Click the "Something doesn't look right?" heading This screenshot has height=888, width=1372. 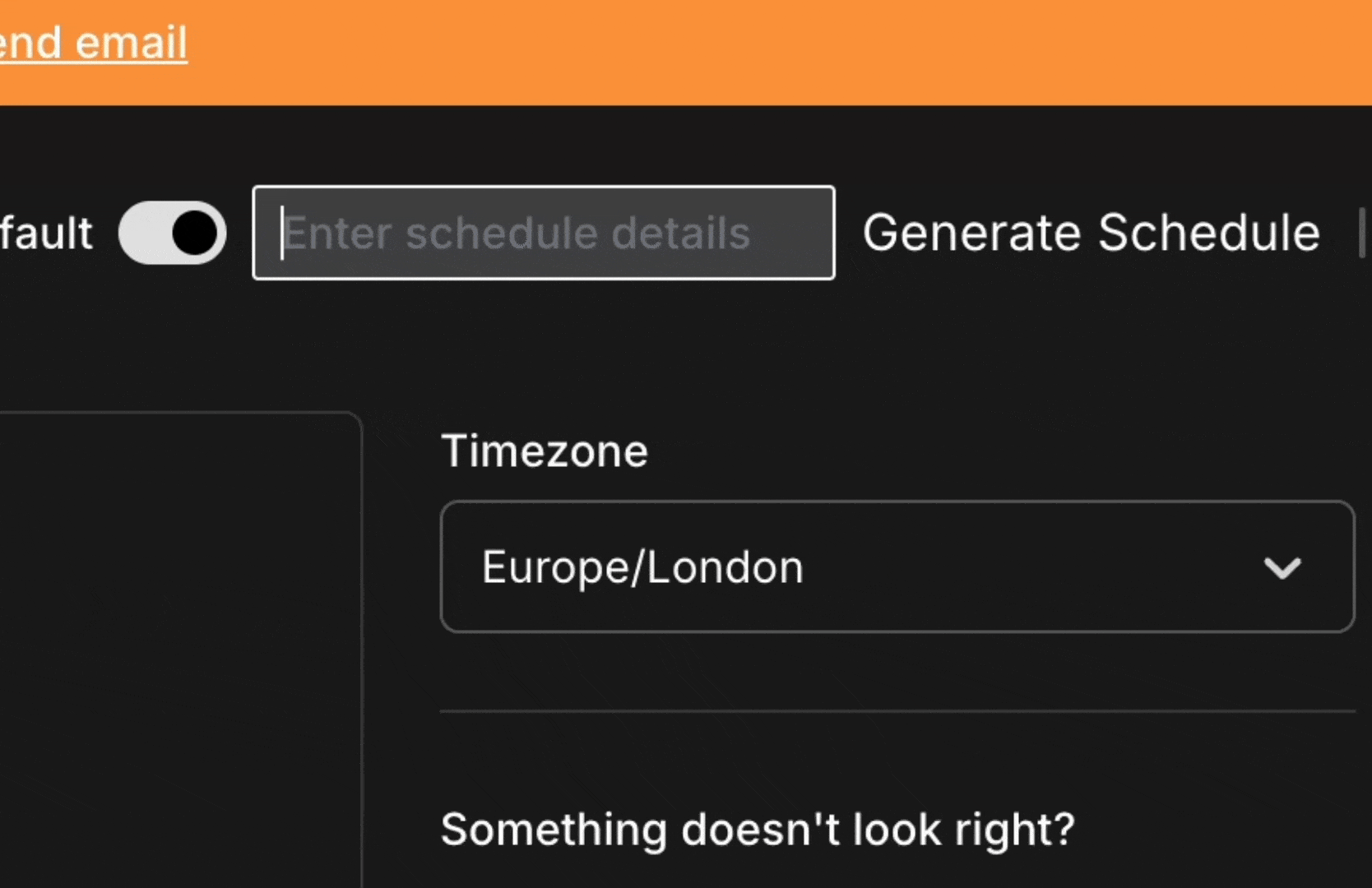tap(758, 829)
